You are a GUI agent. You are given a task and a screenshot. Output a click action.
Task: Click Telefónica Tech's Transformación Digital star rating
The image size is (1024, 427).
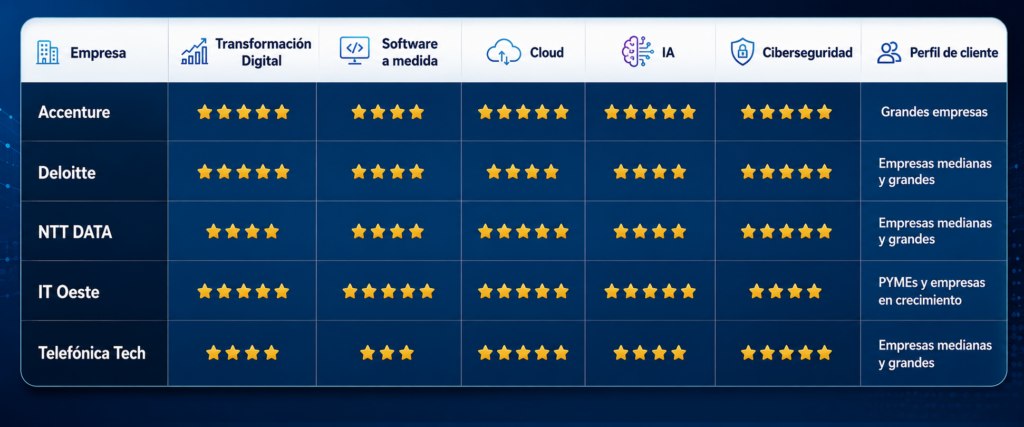point(243,353)
